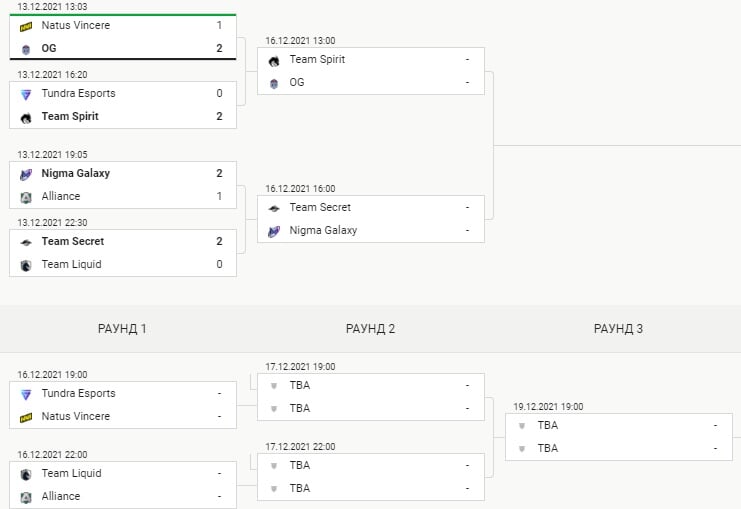
Task: Click the Alliance logo in the 19:05 match
Action: pos(26,197)
